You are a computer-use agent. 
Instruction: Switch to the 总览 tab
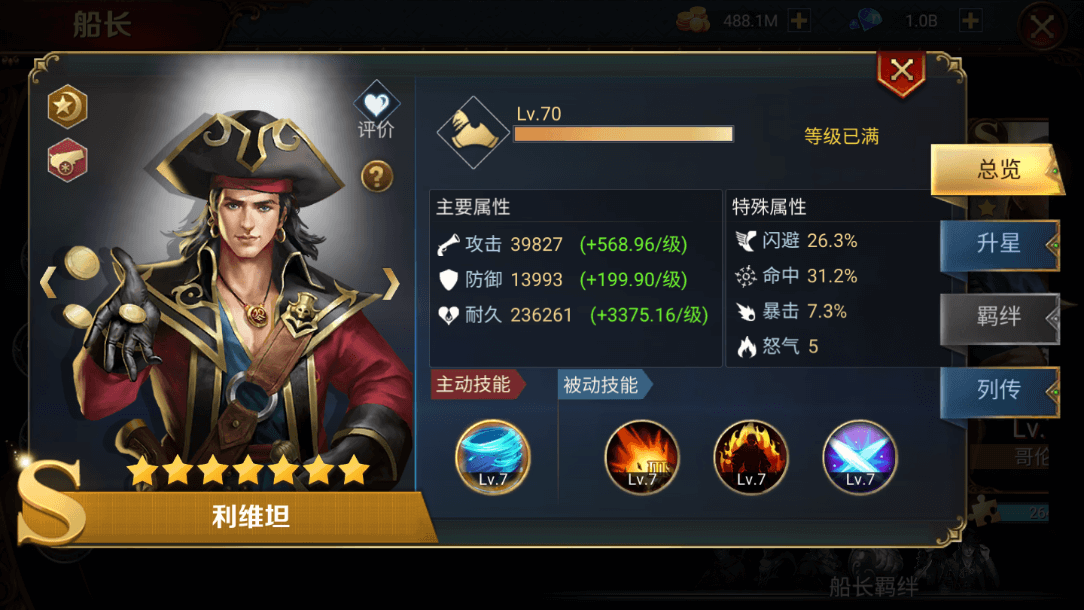click(x=998, y=169)
